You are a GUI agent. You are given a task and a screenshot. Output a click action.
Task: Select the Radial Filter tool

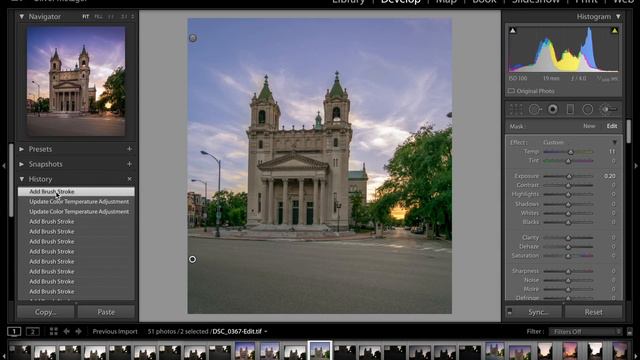tap(587, 109)
